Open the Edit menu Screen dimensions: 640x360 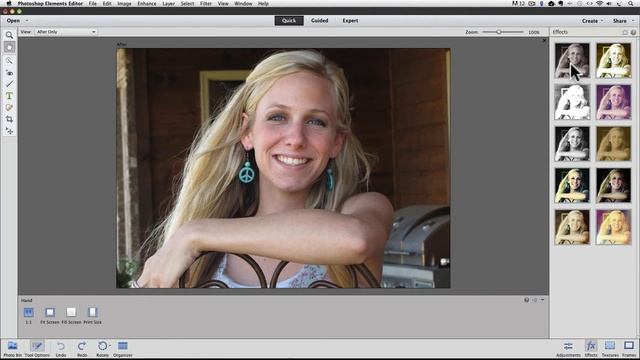(x=107, y=3)
